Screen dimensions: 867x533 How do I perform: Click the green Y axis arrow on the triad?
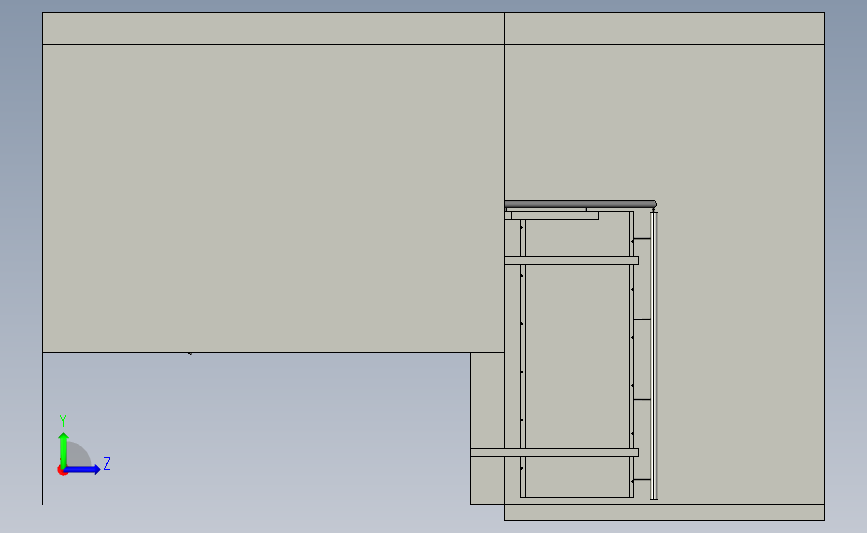[63, 450]
